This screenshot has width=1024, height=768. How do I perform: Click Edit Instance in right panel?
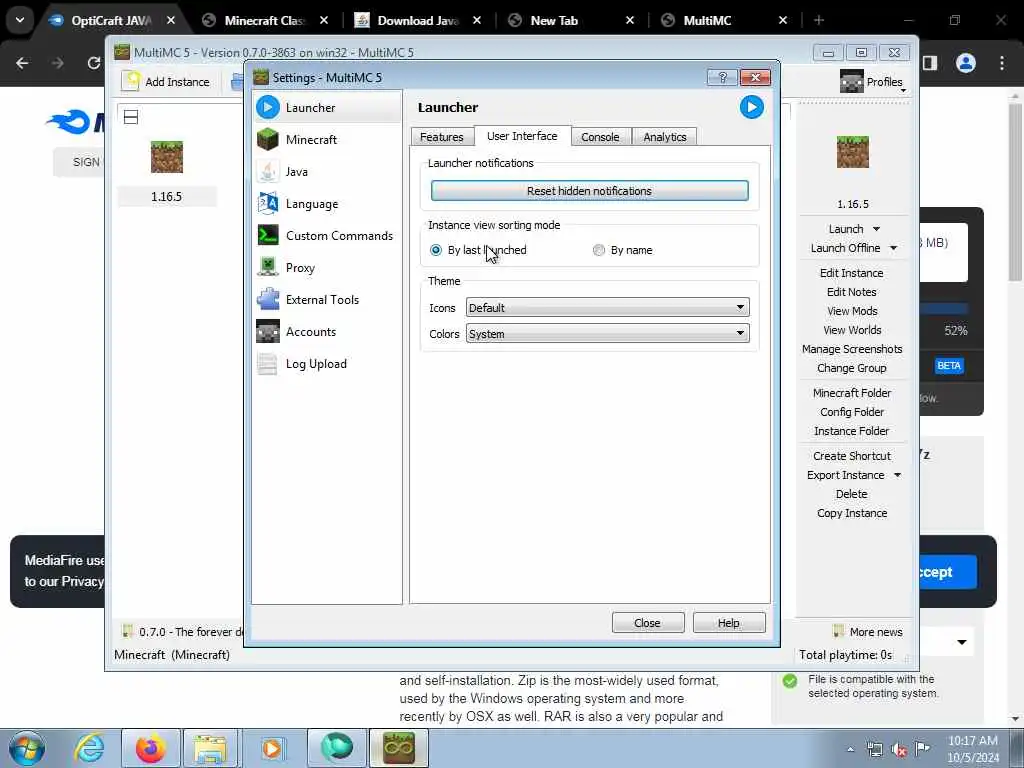click(x=852, y=273)
